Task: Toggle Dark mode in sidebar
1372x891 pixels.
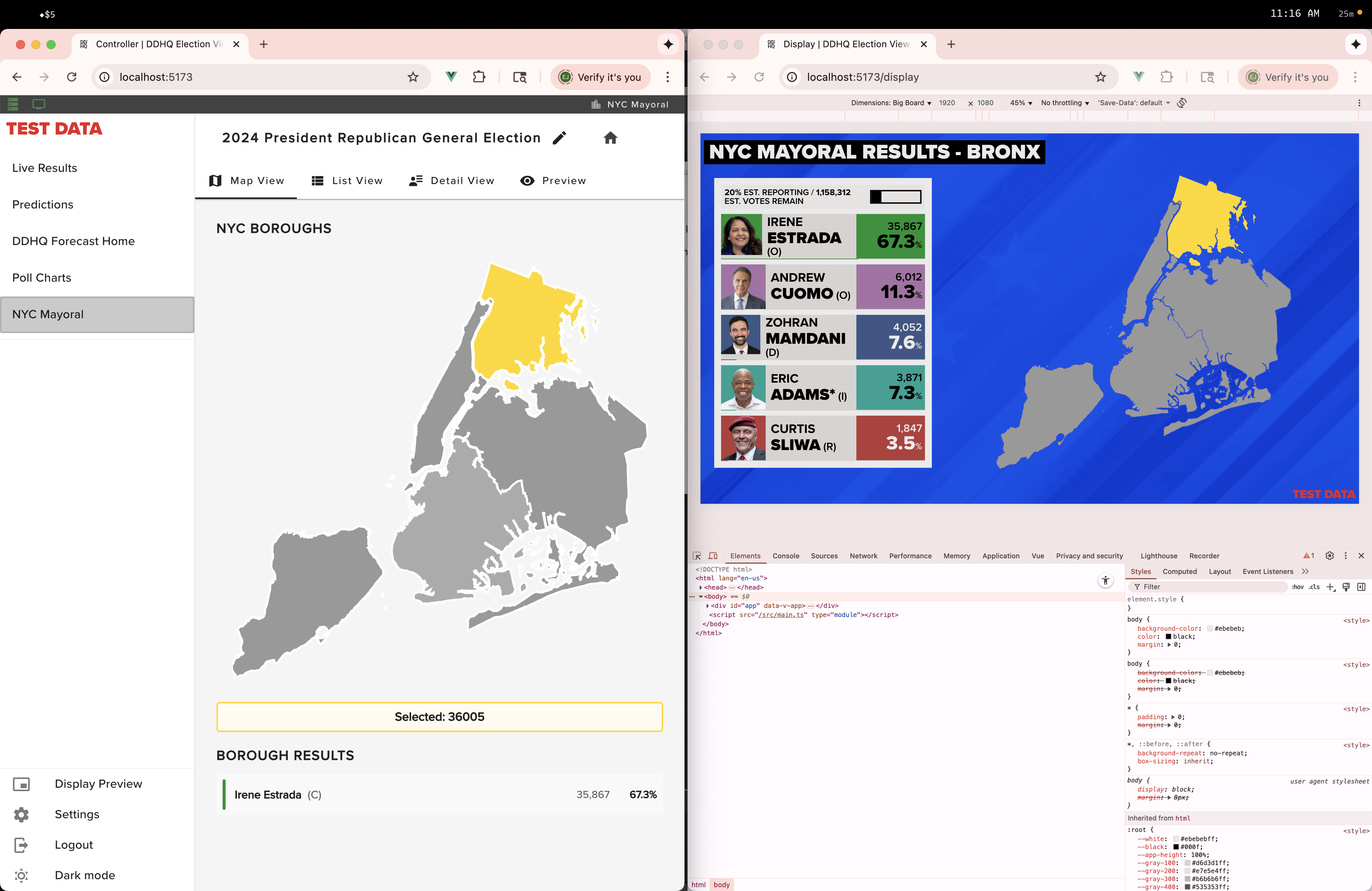Action: point(84,875)
